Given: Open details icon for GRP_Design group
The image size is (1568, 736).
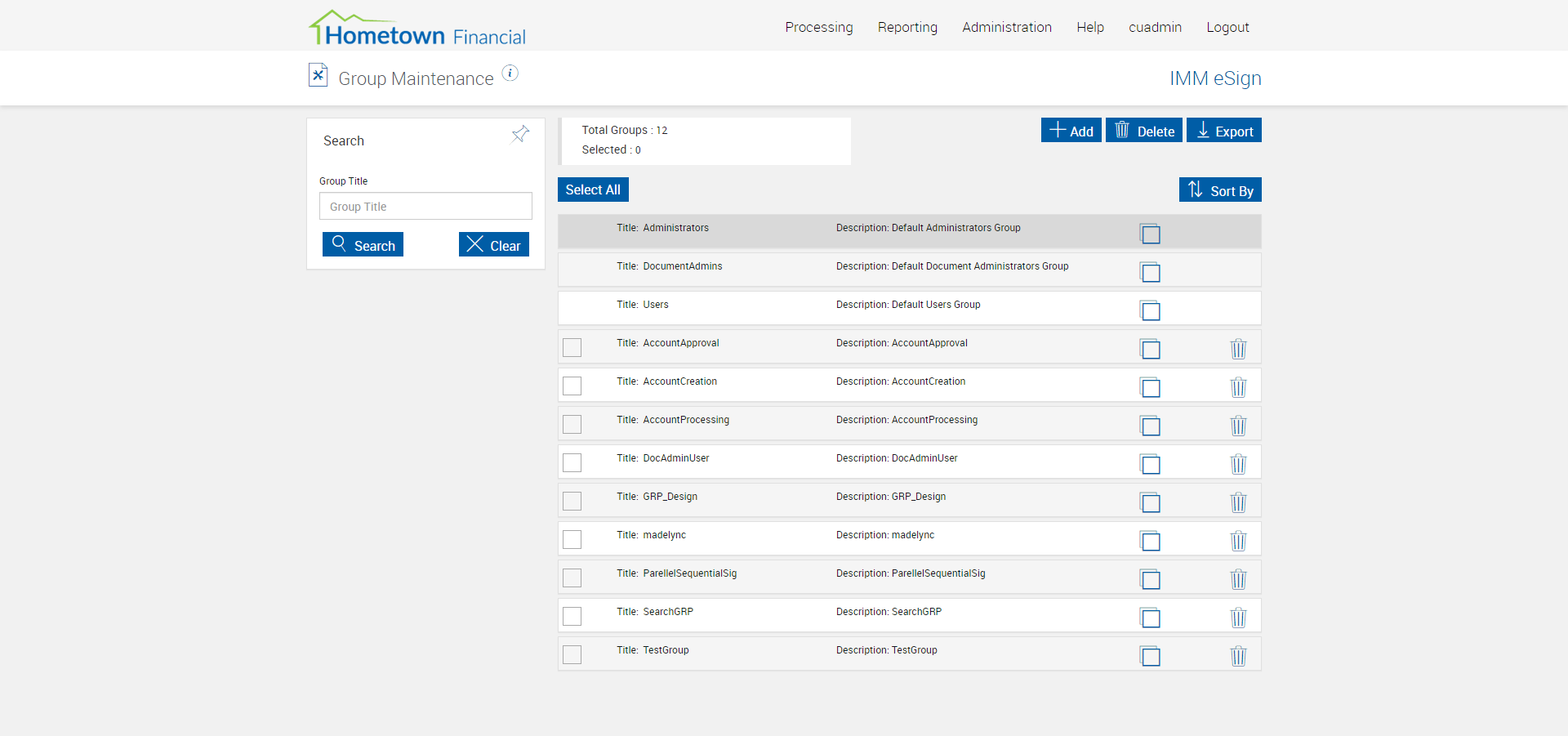Looking at the screenshot, I should pyautogui.click(x=1150, y=502).
